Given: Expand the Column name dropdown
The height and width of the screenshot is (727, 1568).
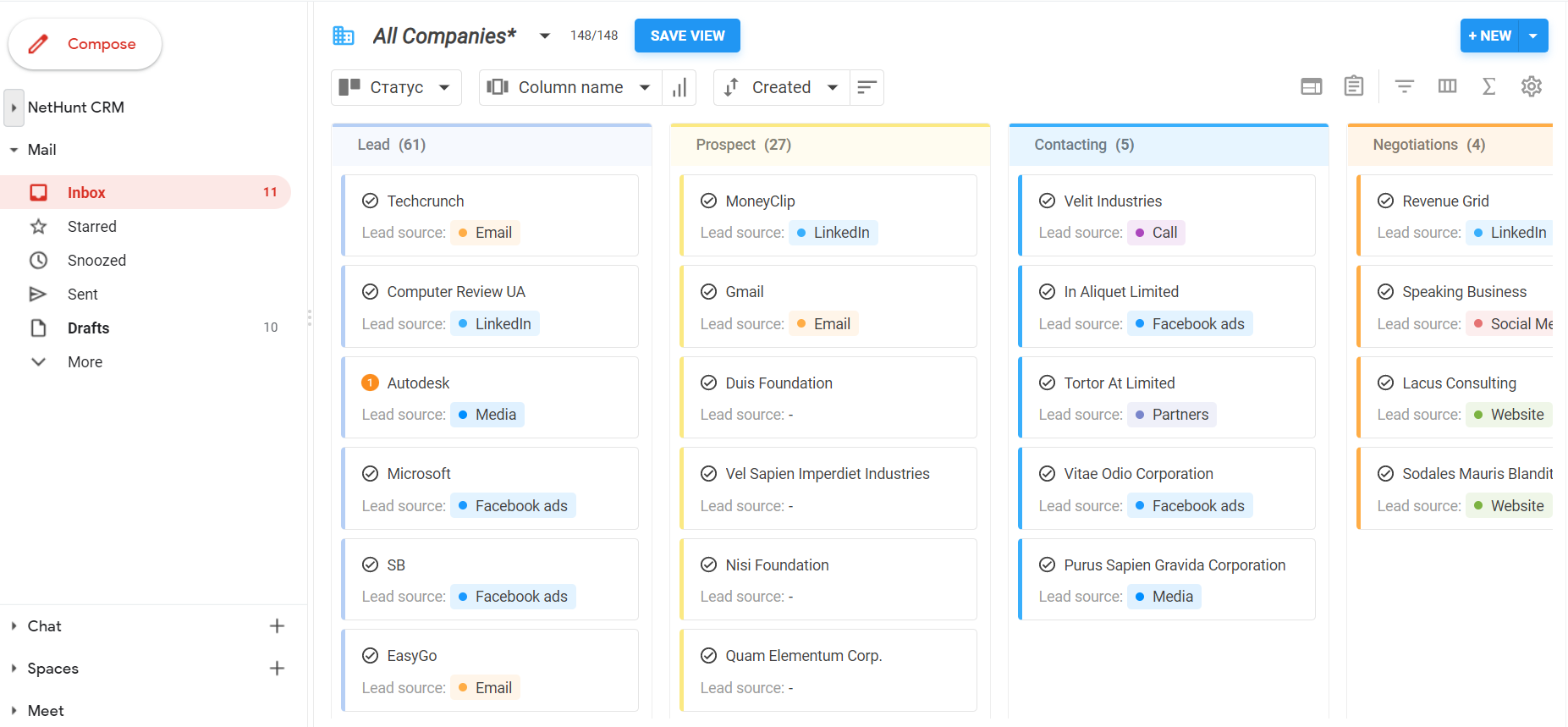Looking at the screenshot, I should tap(569, 87).
